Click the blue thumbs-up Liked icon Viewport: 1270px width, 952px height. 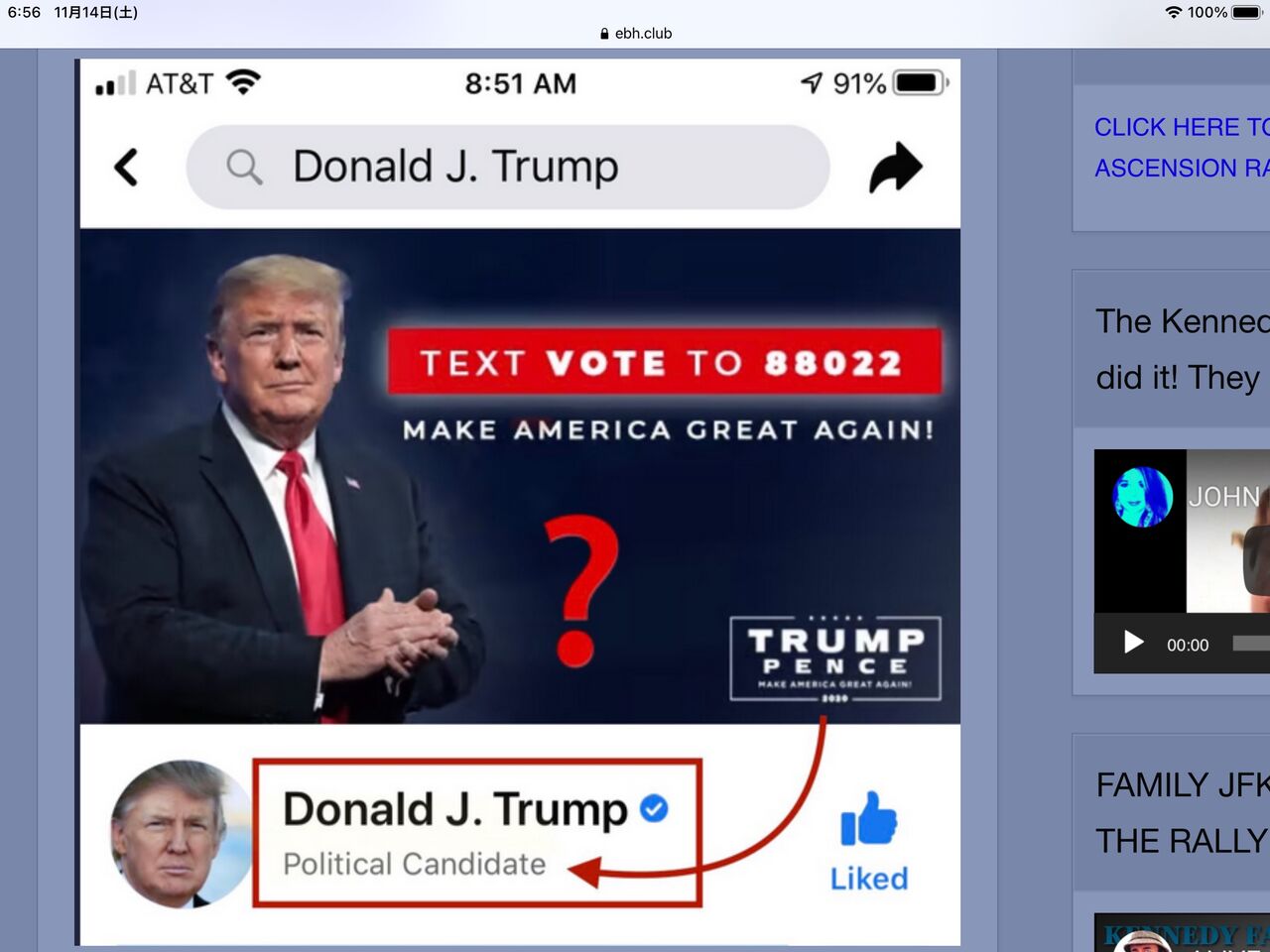pyautogui.click(x=869, y=819)
